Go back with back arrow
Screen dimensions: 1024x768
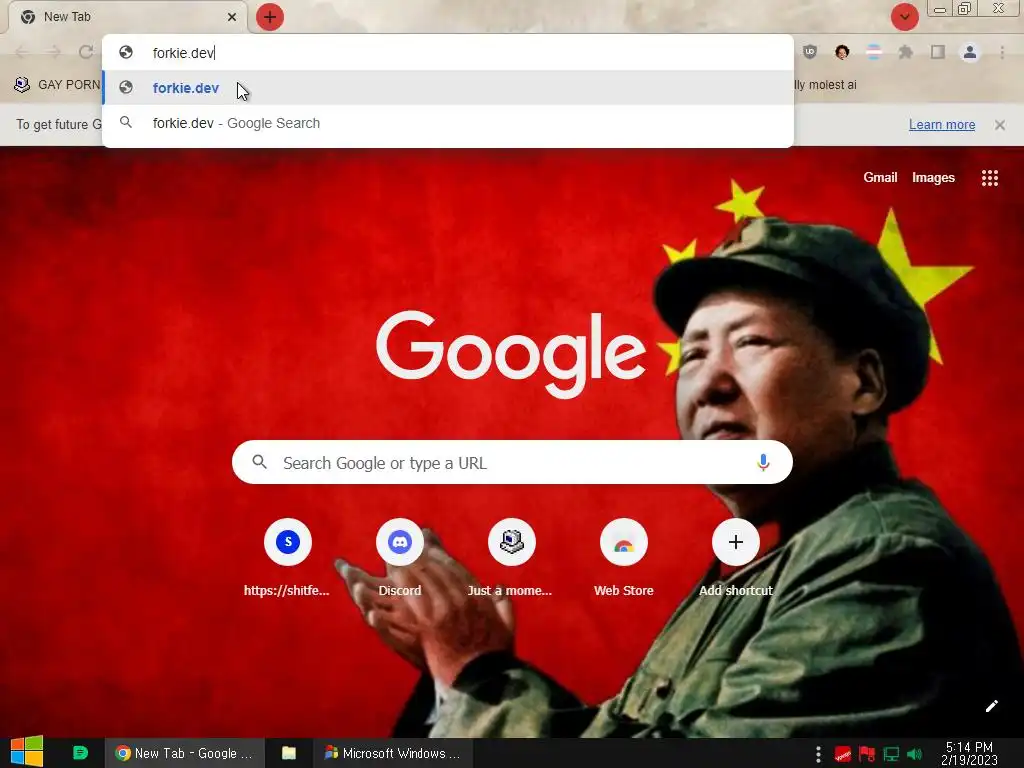[22, 52]
